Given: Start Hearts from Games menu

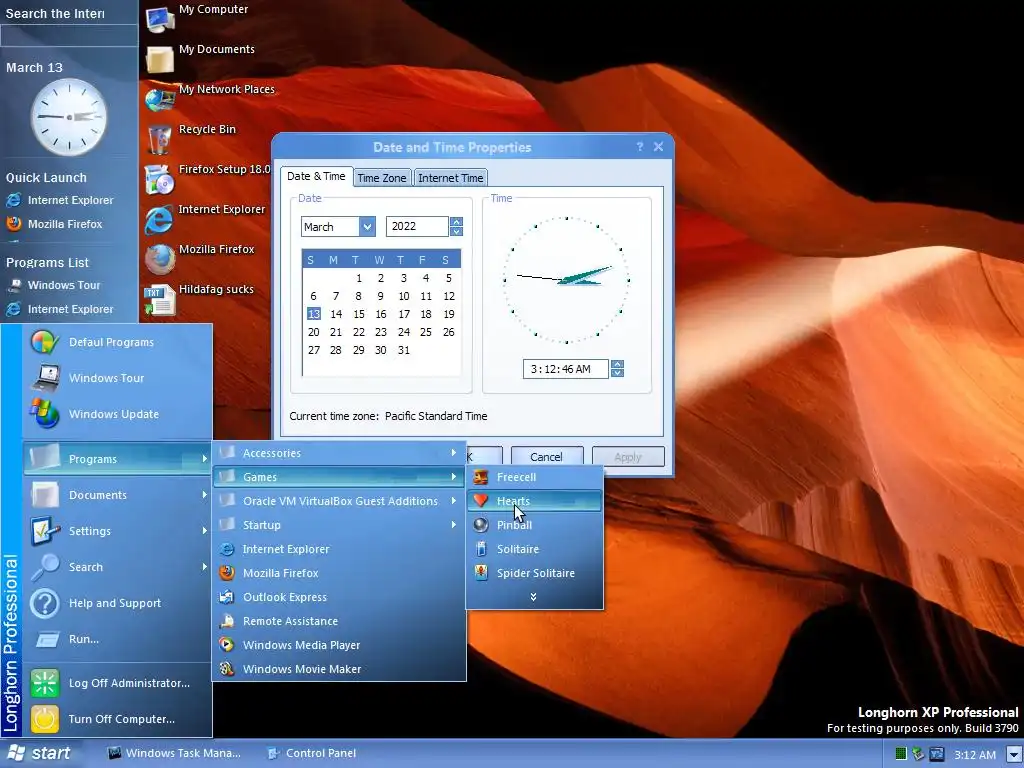Looking at the screenshot, I should click(535, 501).
